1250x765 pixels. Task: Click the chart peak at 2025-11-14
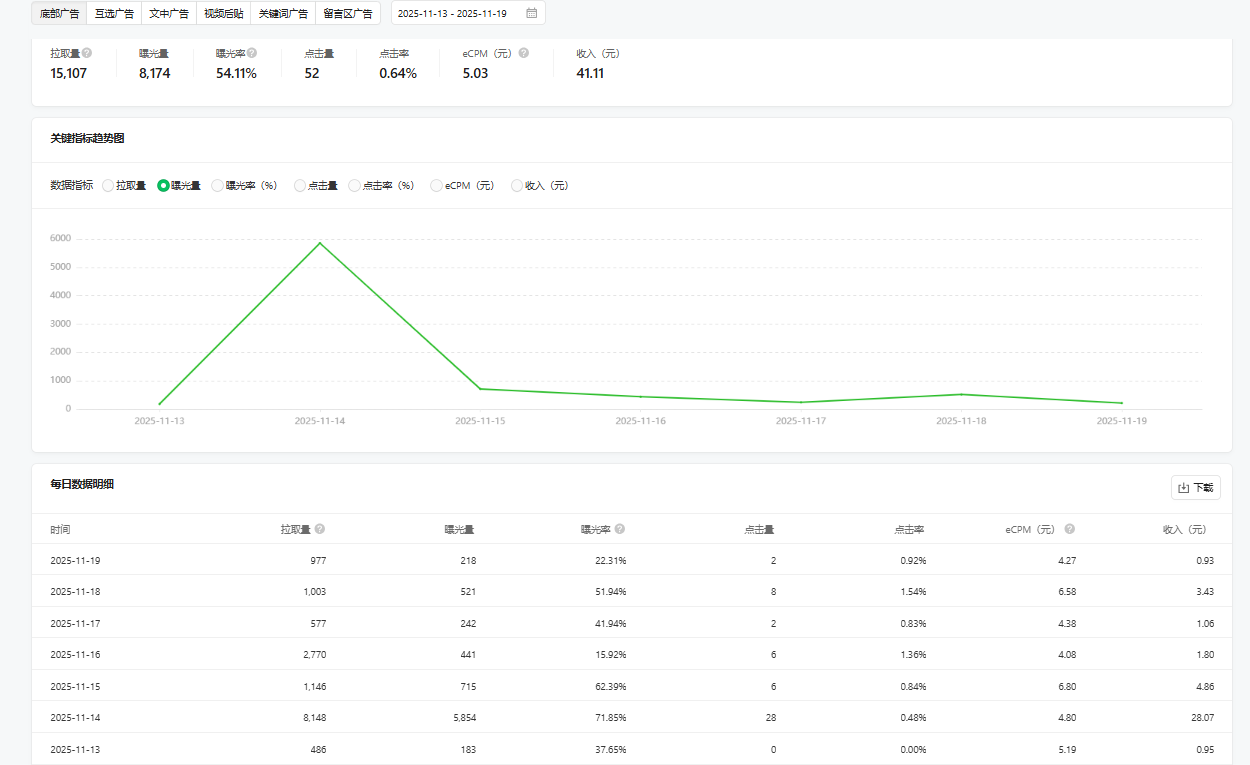point(320,243)
